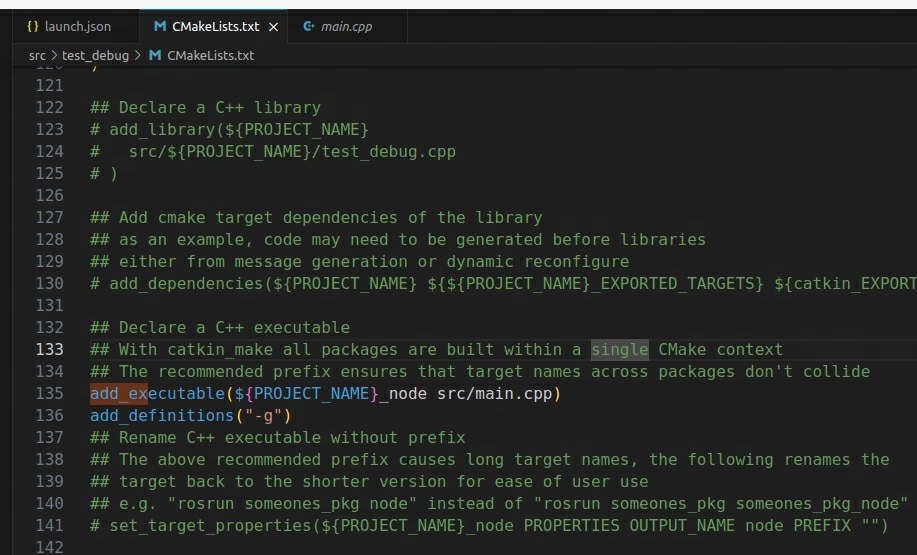The height and width of the screenshot is (555, 917).
Task: Expand breadcrumb chevron after 'src'
Action: click(x=54, y=56)
